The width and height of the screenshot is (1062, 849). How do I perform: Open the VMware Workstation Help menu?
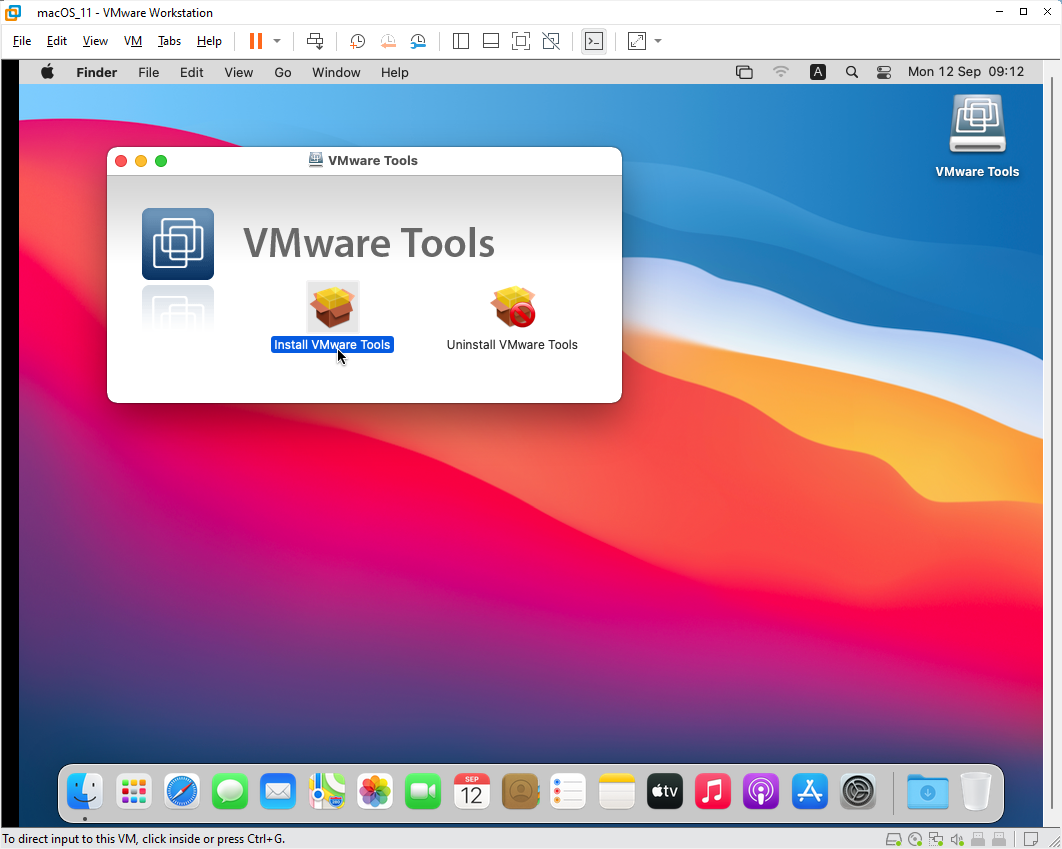coord(209,41)
